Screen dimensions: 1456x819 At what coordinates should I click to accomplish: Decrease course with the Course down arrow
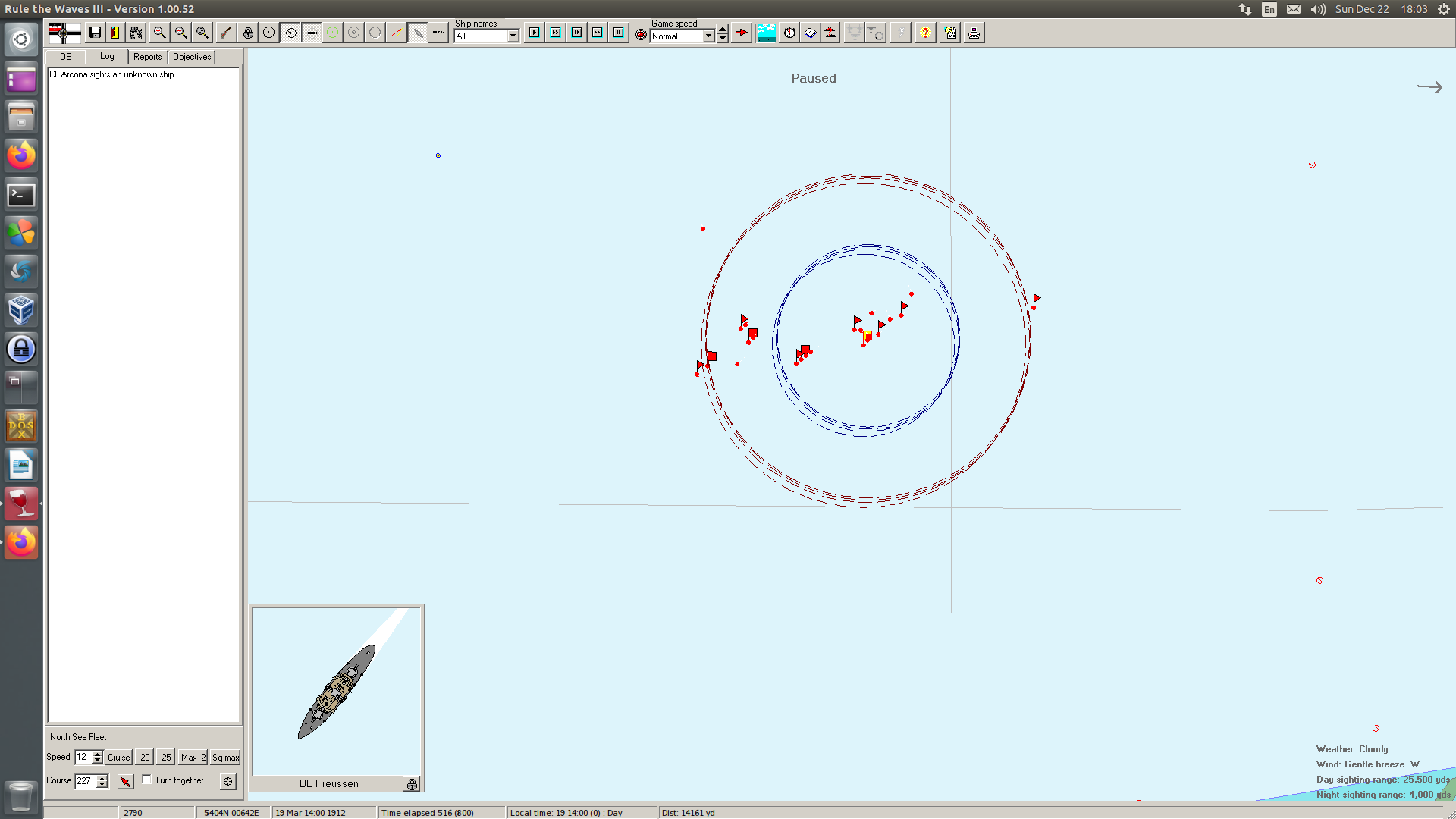point(102,785)
